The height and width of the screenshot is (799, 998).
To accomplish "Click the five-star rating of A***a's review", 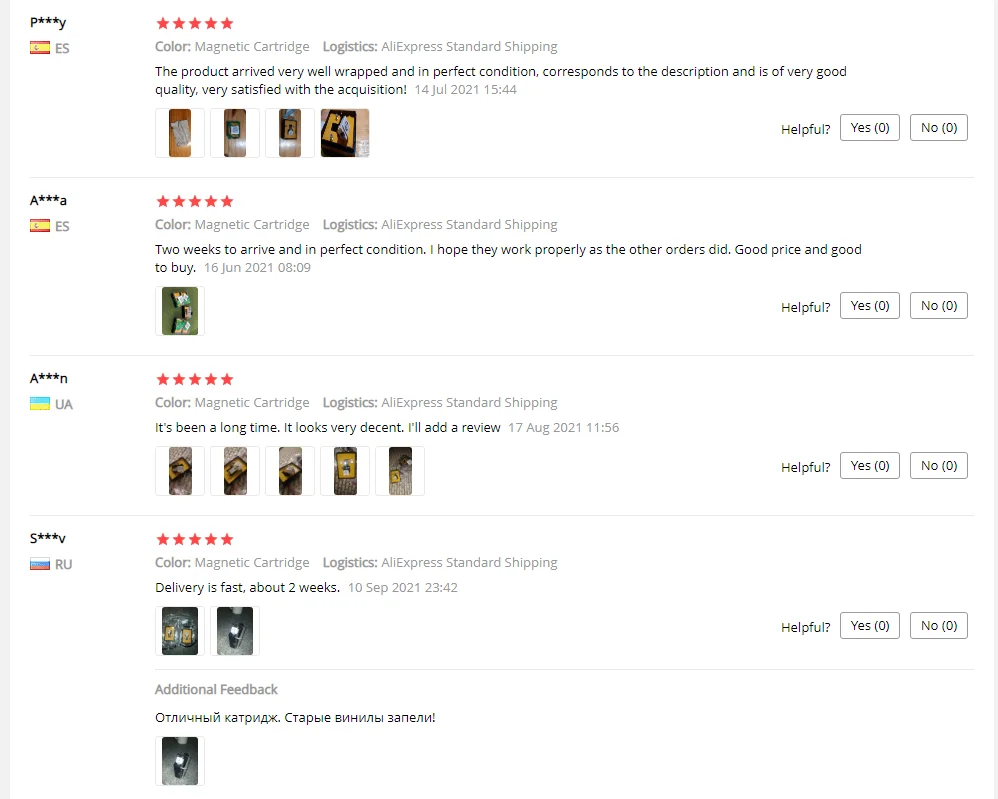I will (195, 201).
